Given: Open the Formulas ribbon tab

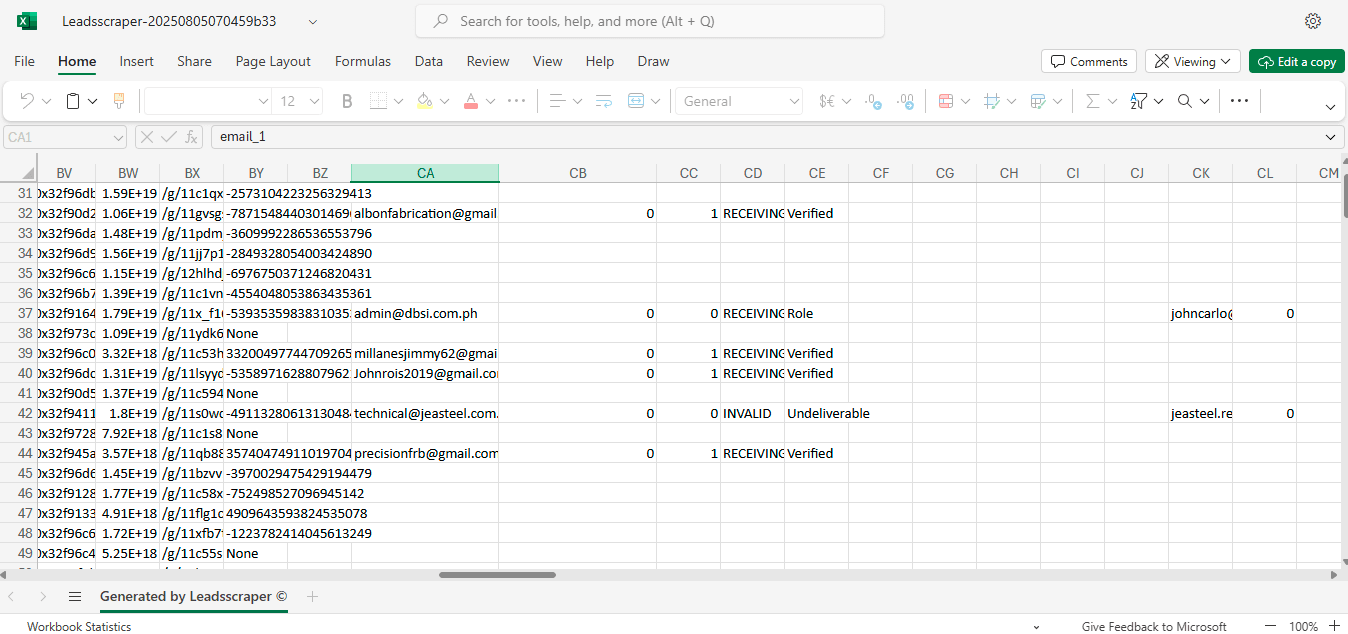Looking at the screenshot, I should pyautogui.click(x=362, y=61).
